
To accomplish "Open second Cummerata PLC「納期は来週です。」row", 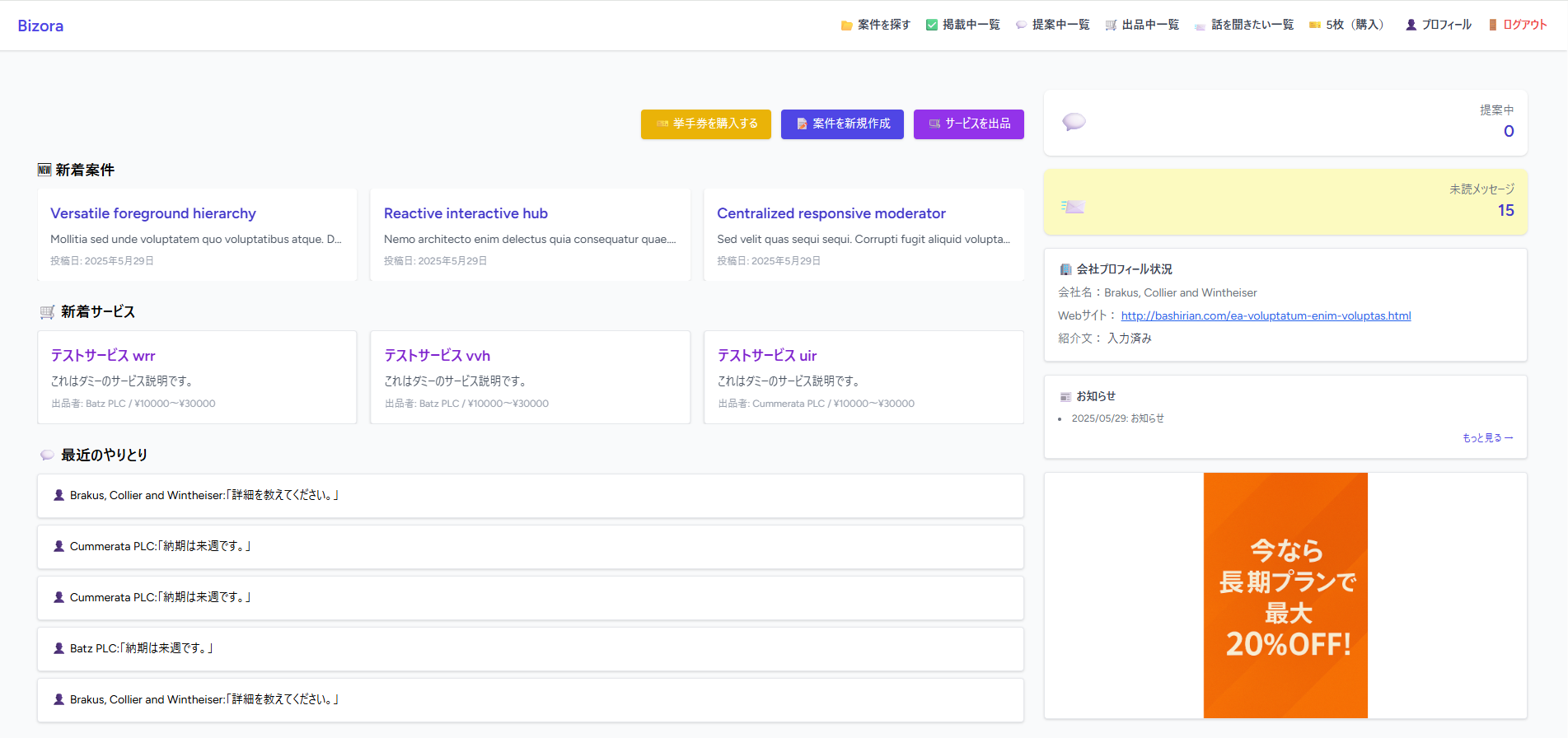I will [x=531, y=598].
